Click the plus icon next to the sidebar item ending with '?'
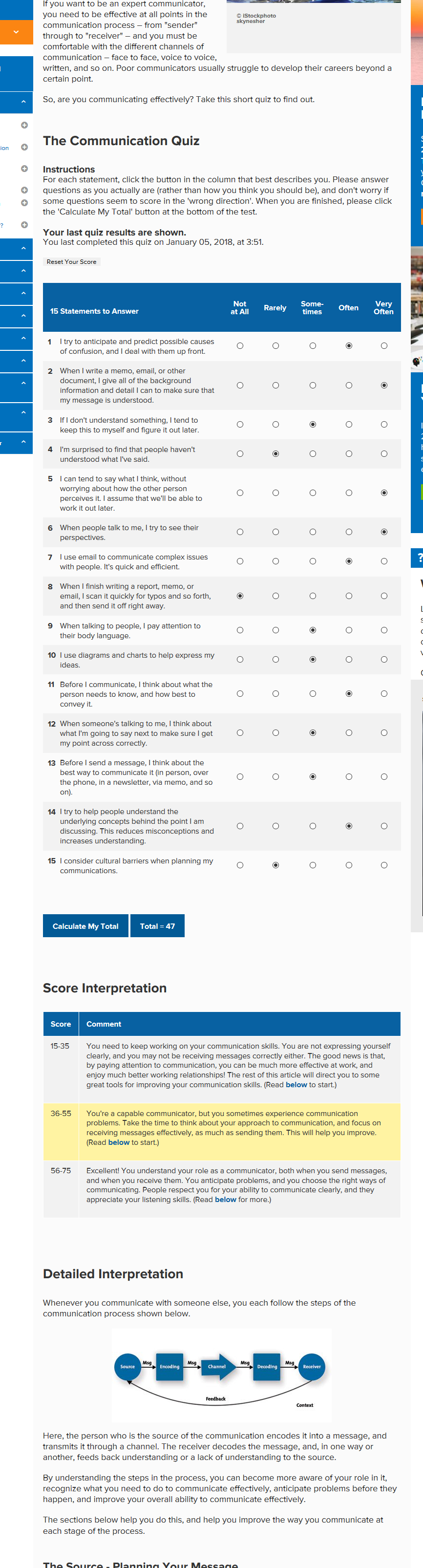Viewport: 423px width, 1568px height. coord(24,225)
